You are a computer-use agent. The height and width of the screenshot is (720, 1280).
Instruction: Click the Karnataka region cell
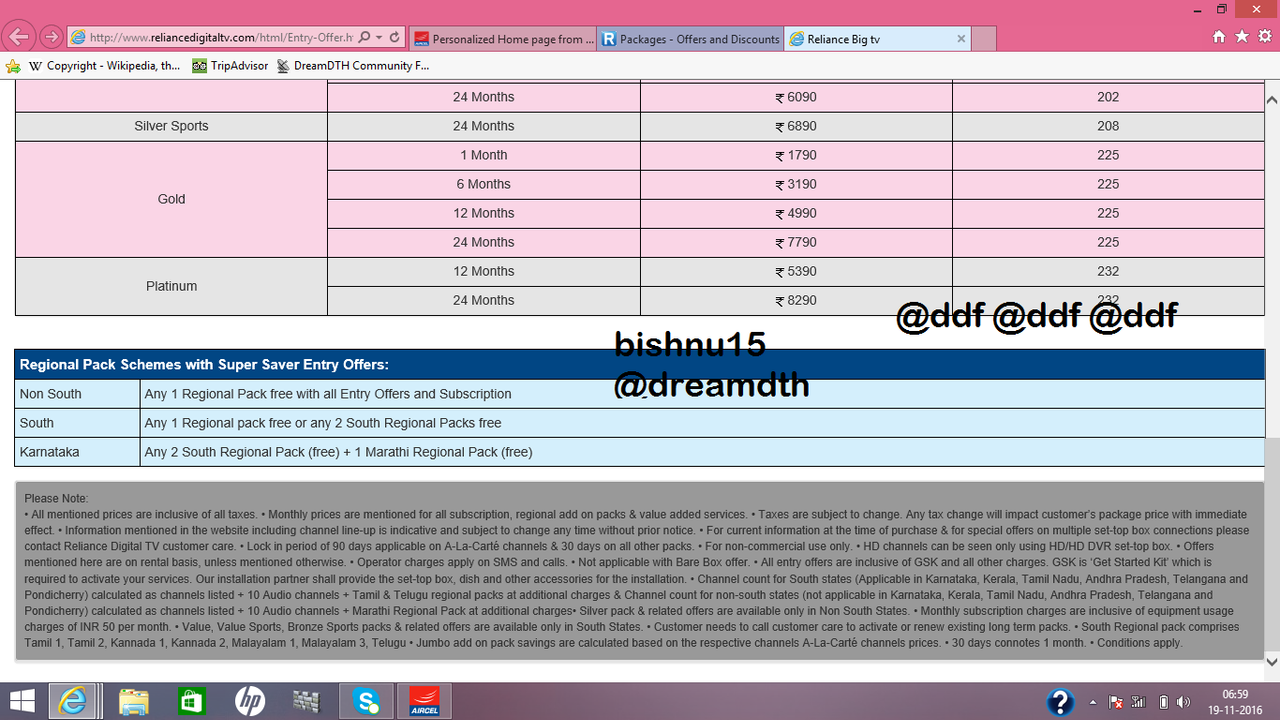click(78, 452)
